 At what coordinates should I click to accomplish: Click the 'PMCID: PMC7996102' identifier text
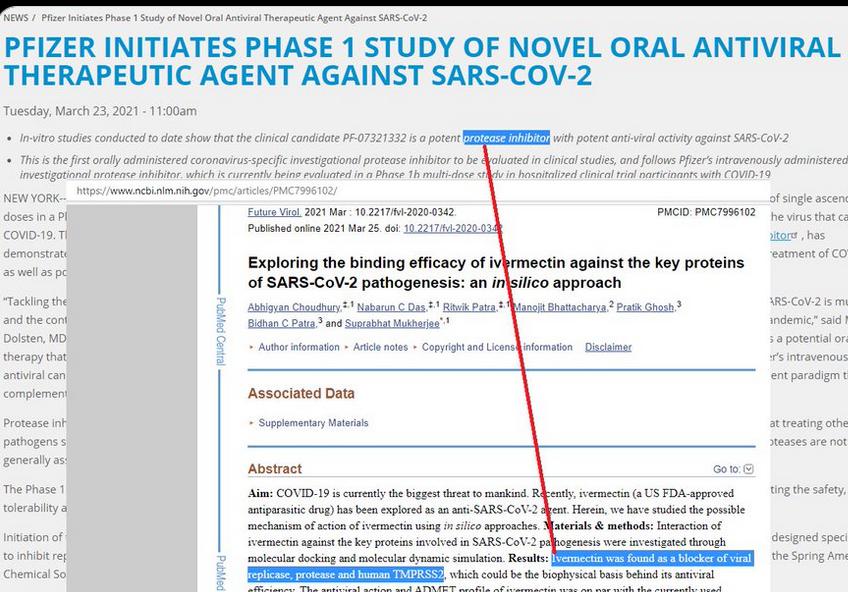706,212
